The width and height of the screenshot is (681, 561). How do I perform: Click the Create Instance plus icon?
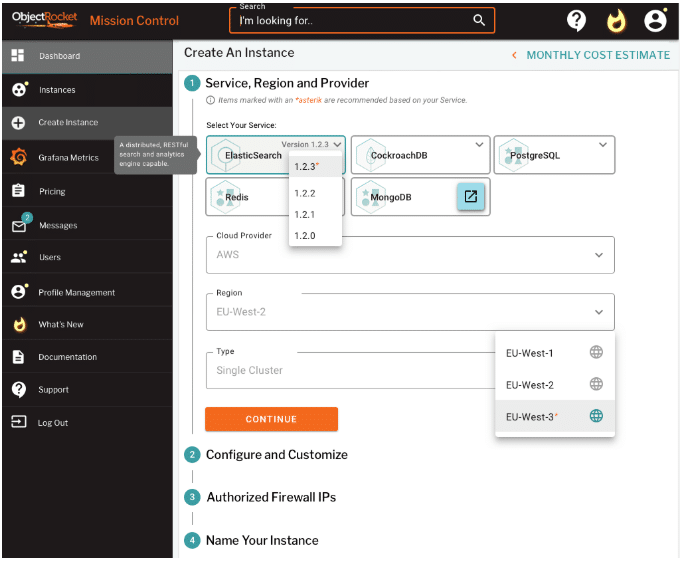click(18, 123)
